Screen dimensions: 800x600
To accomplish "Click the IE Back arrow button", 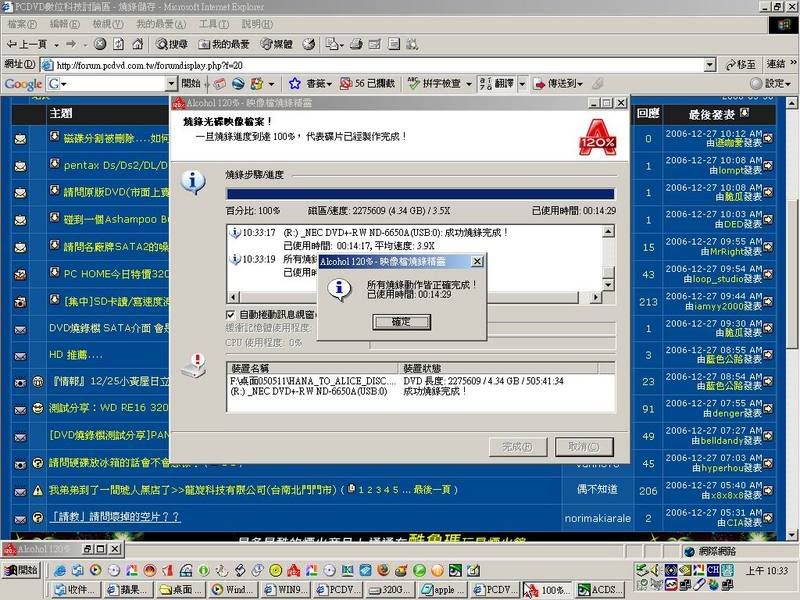I will 27,44.
